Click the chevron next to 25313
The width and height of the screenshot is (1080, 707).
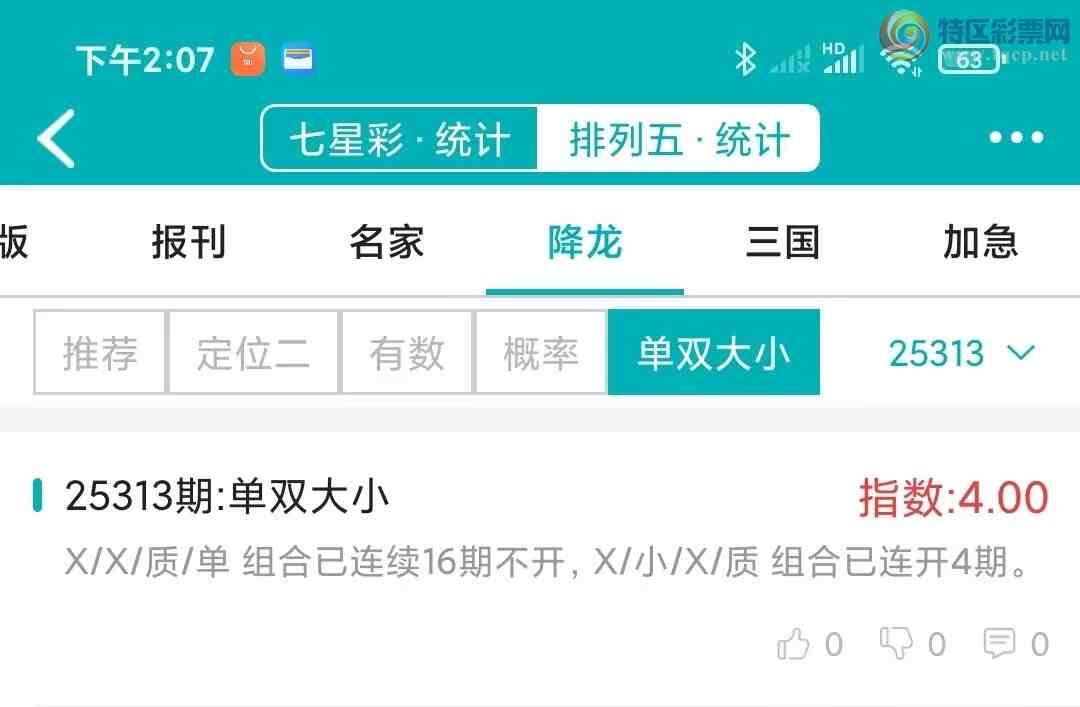point(1021,353)
